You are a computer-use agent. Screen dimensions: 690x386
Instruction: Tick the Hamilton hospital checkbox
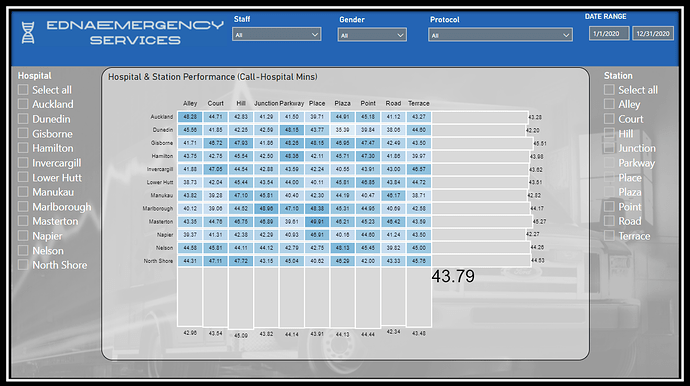[x=23, y=148]
